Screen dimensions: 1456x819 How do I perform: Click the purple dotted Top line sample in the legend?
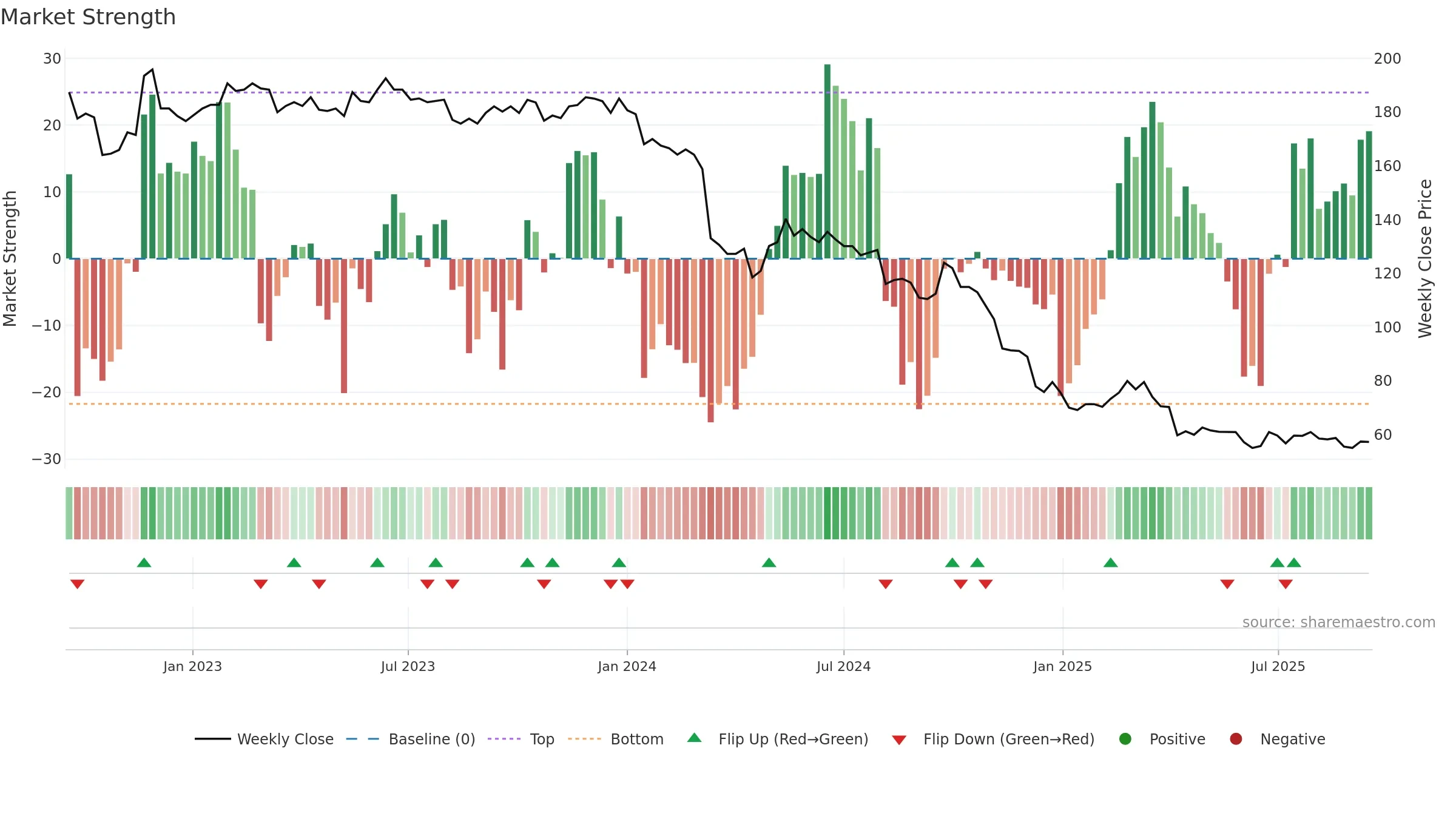pyautogui.click(x=504, y=739)
